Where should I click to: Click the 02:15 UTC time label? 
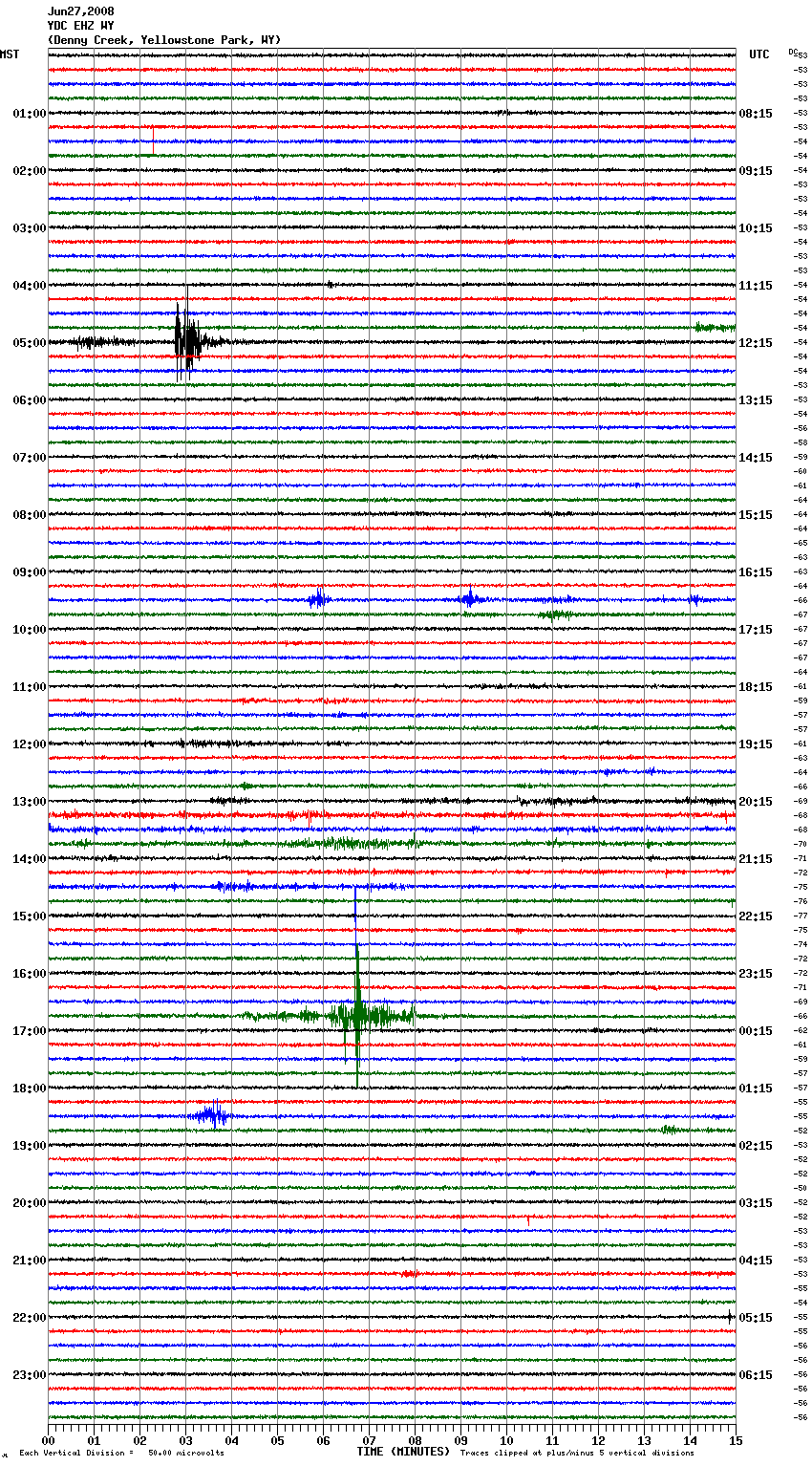756,1146
